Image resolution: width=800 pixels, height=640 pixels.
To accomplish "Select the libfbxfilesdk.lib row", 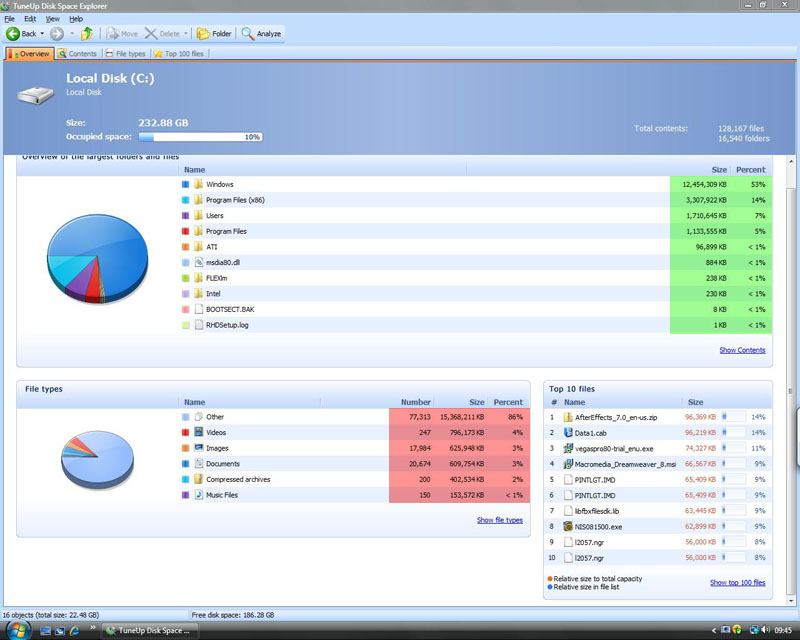I will click(x=658, y=511).
